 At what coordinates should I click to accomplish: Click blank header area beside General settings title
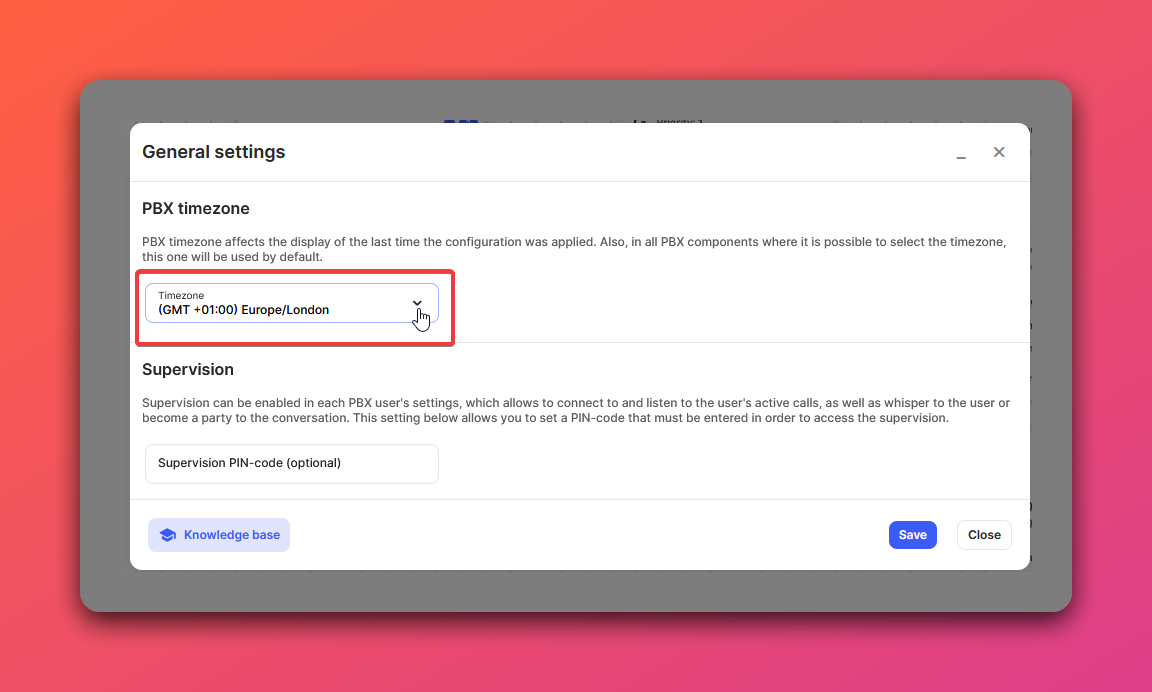(x=600, y=152)
